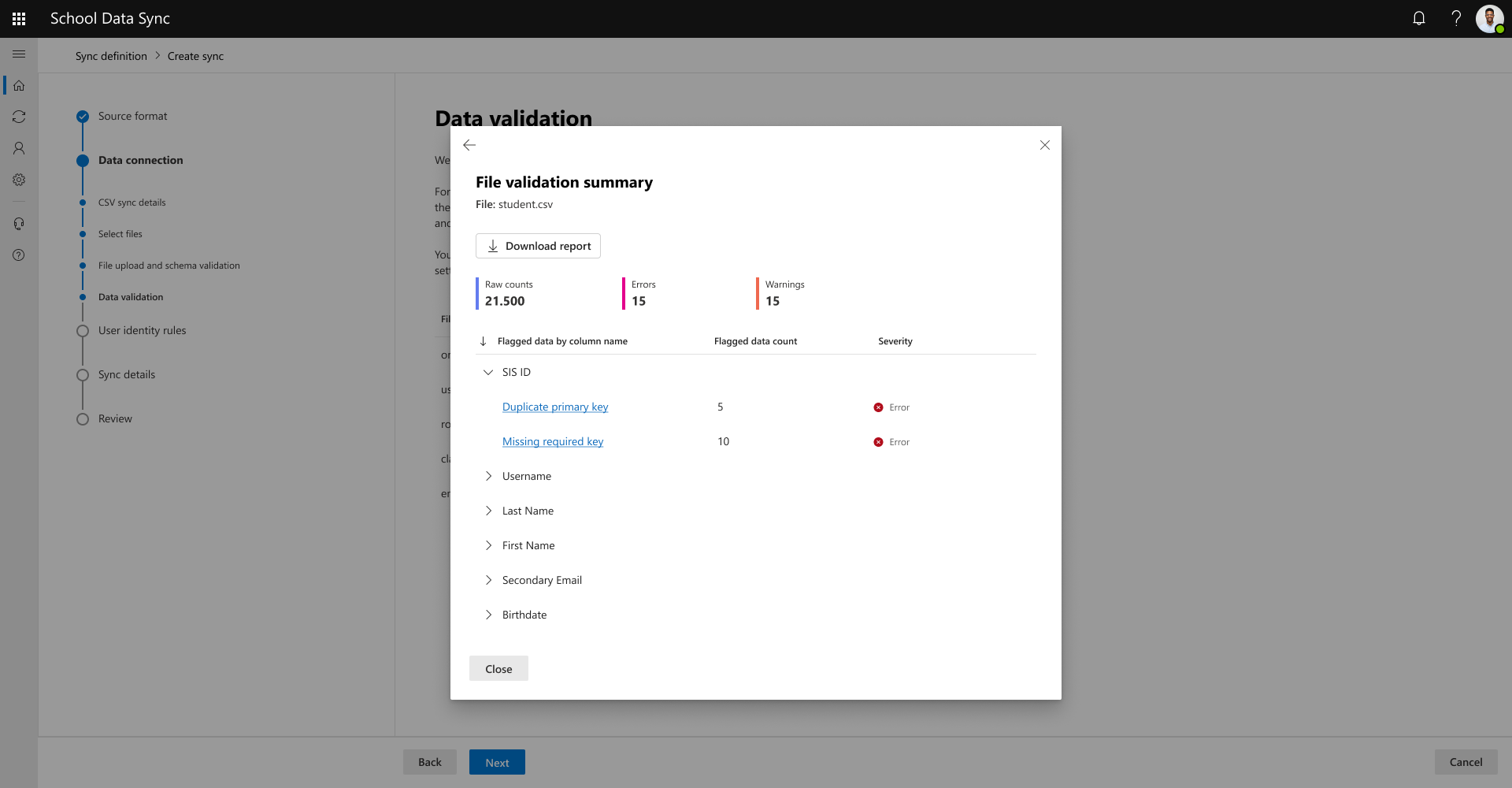1512x788 pixels.
Task: Click the Download report button
Action: [x=538, y=246]
